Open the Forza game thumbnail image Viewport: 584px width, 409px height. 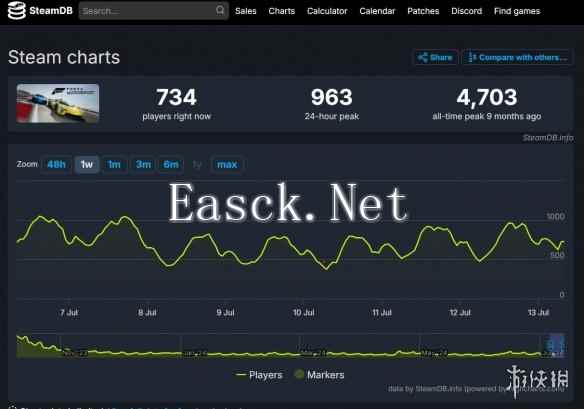pyautogui.click(x=58, y=103)
